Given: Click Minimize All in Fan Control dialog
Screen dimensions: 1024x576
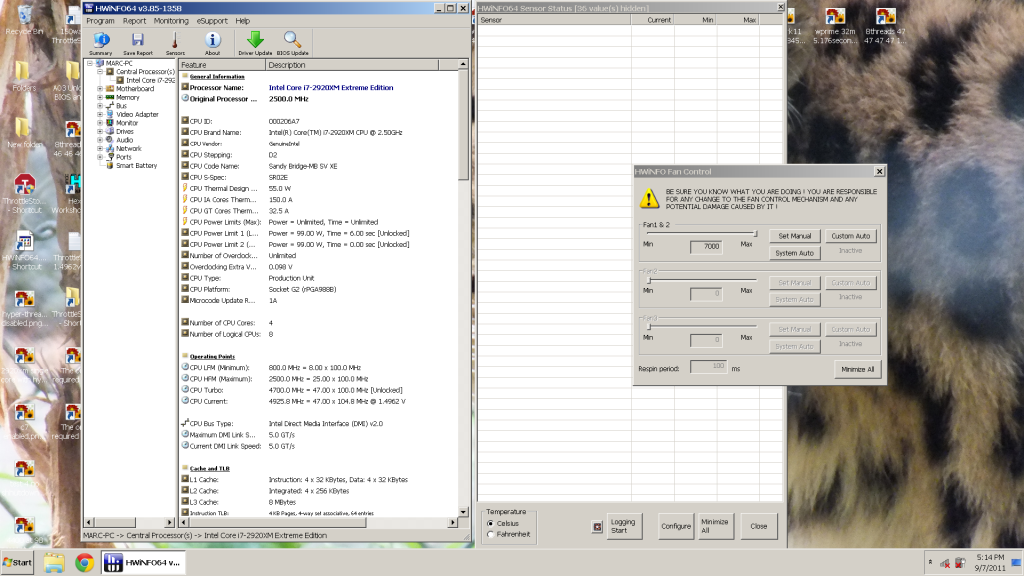Looking at the screenshot, I should [x=857, y=369].
